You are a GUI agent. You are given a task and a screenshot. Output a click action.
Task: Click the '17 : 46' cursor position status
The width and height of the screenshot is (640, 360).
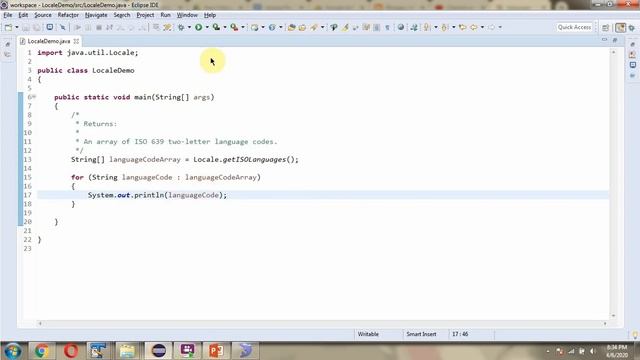pos(460,334)
